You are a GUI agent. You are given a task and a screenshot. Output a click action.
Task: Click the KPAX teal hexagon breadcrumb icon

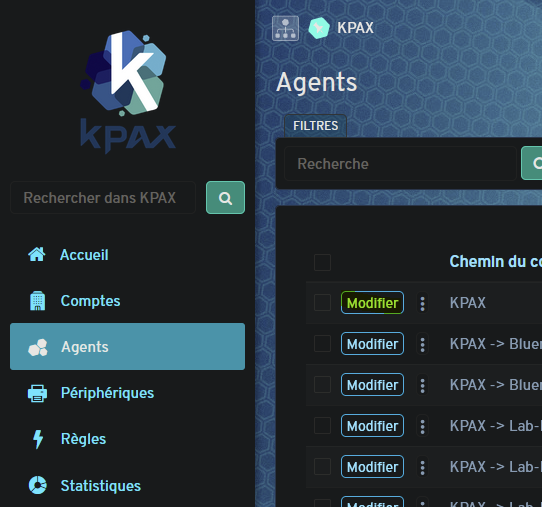pyautogui.click(x=319, y=28)
